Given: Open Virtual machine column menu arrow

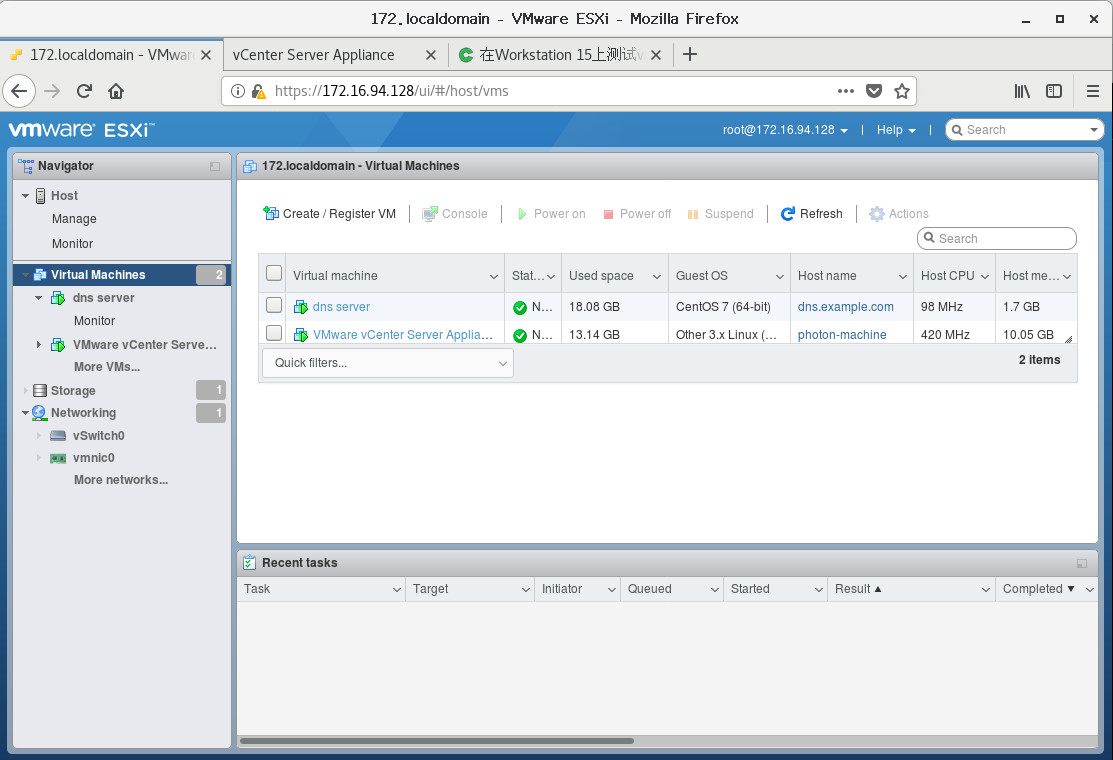Looking at the screenshot, I should [493, 277].
